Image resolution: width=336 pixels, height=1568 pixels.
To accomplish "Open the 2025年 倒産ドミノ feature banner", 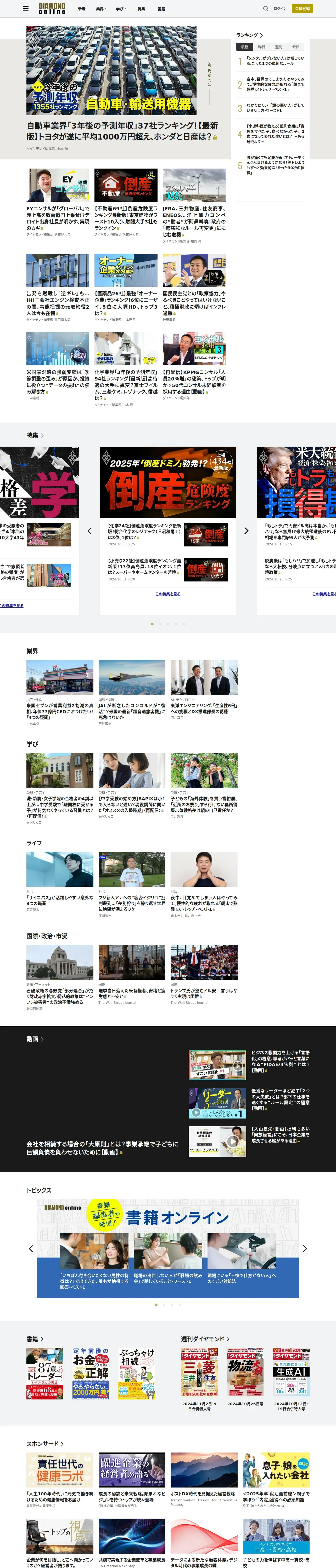I will 168,483.
